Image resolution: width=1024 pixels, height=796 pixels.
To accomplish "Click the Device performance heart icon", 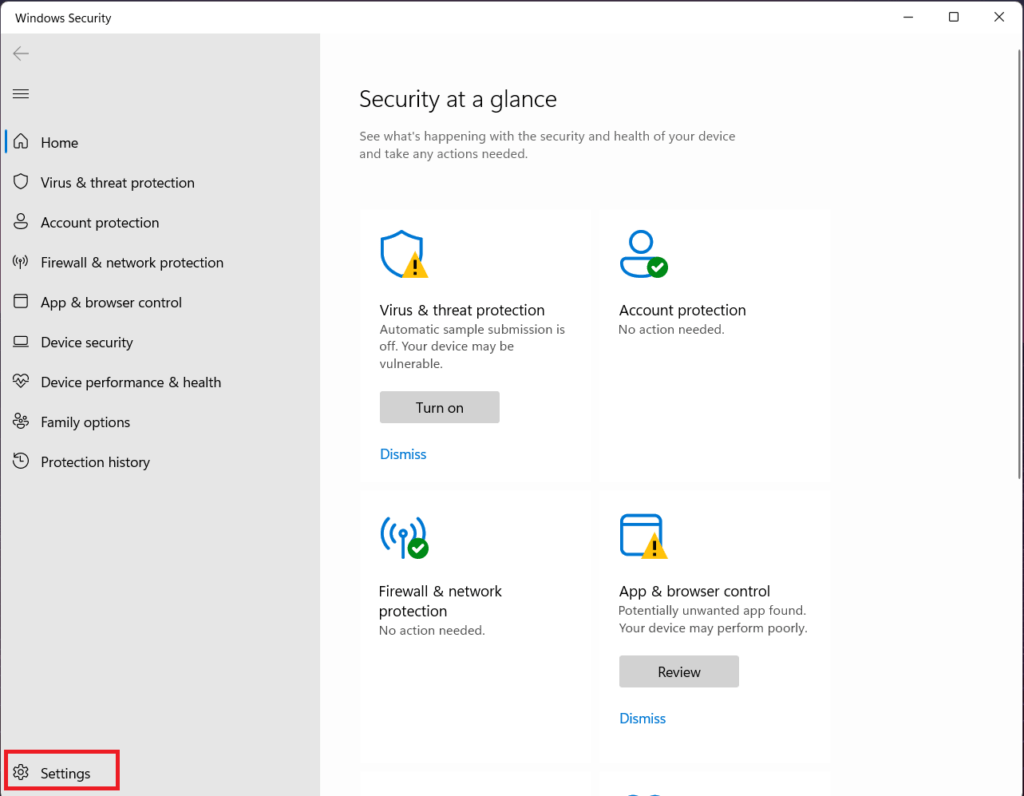I will 21,381.
